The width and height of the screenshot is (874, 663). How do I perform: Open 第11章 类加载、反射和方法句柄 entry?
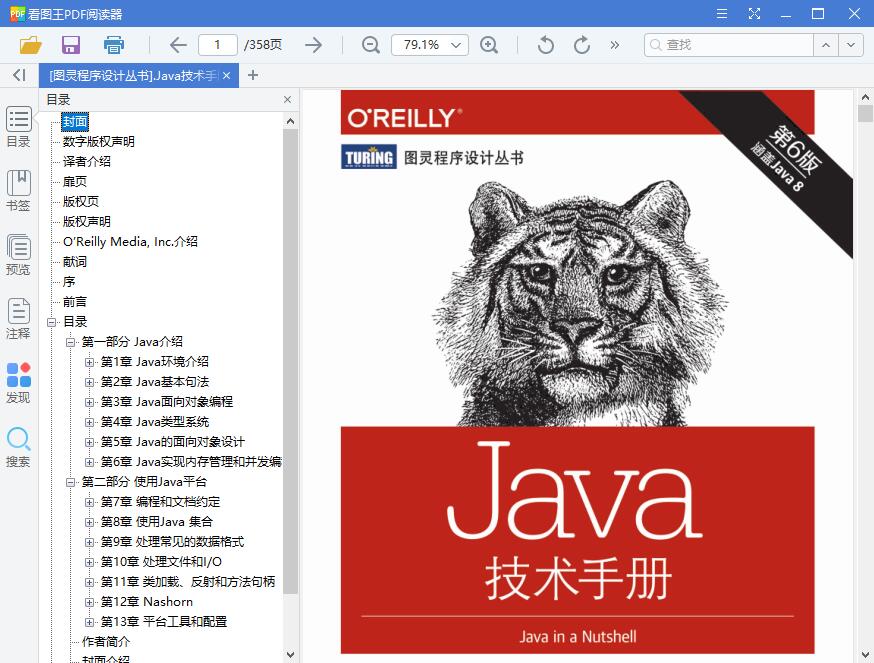188,582
